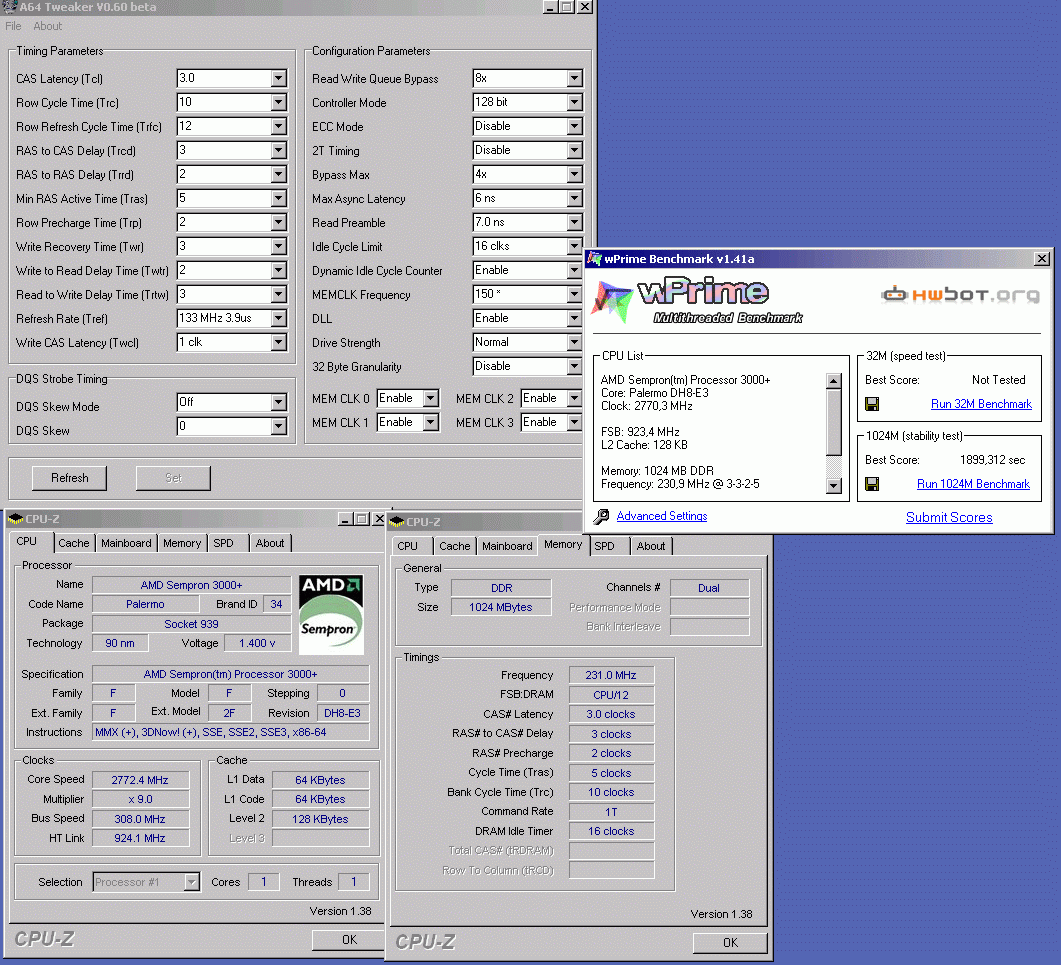Switch to Memory tab in left CPU-Z
The image size is (1061, 965).
[x=182, y=543]
